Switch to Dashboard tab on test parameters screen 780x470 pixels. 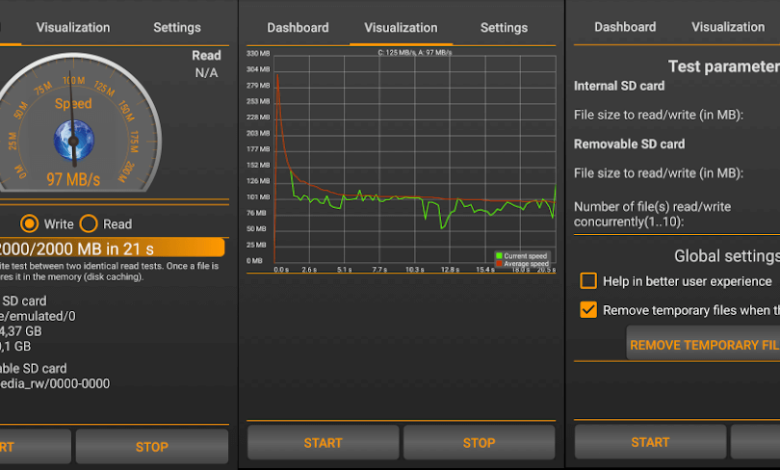click(x=625, y=27)
